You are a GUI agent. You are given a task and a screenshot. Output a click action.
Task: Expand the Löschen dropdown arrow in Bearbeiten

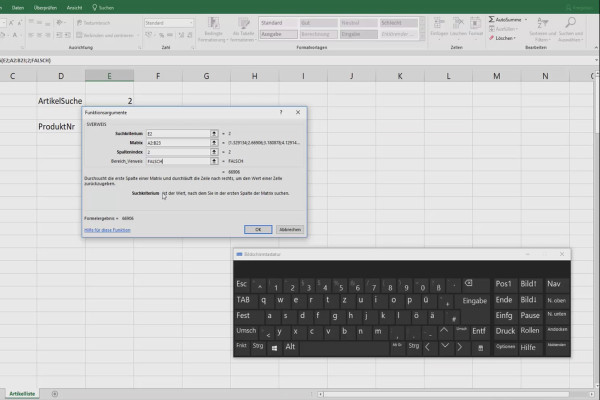click(515, 38)
